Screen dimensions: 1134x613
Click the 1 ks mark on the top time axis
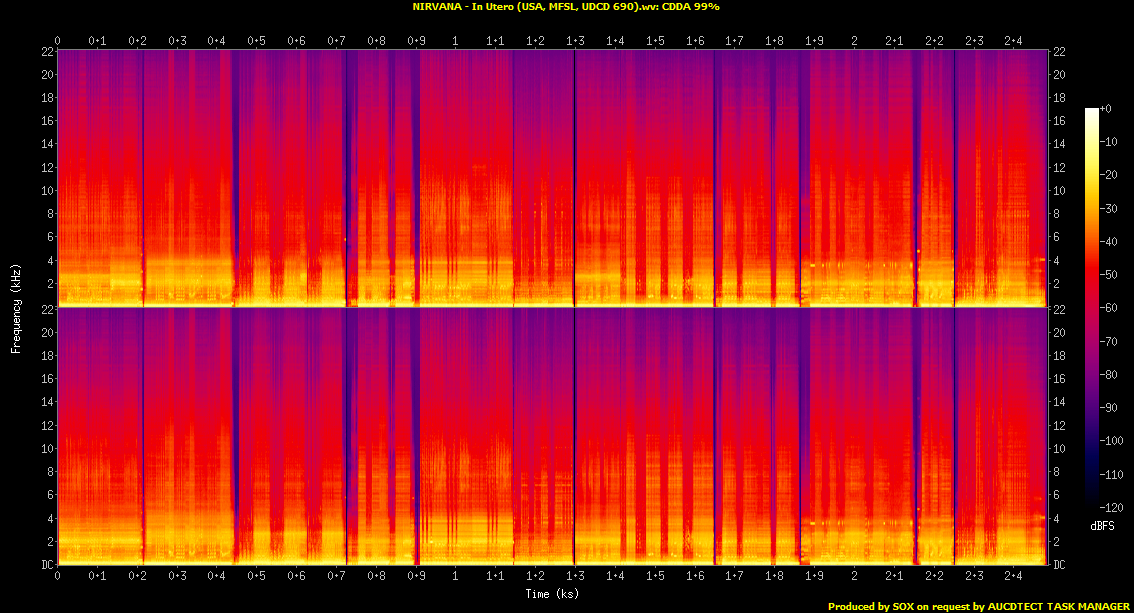pos(456,41)
